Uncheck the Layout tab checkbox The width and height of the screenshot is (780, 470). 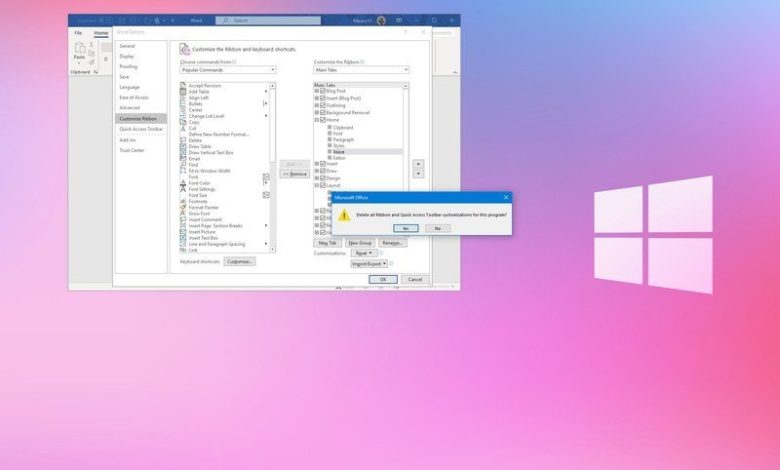(323, 185)
